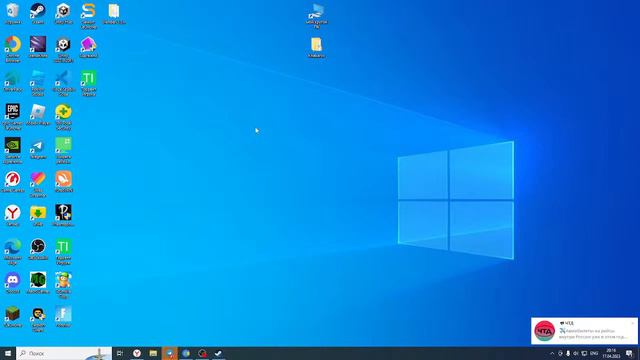Select the folder below This PC
This screenshot has width=640, height=360.
pyautogui.click(x=317, y=47)
